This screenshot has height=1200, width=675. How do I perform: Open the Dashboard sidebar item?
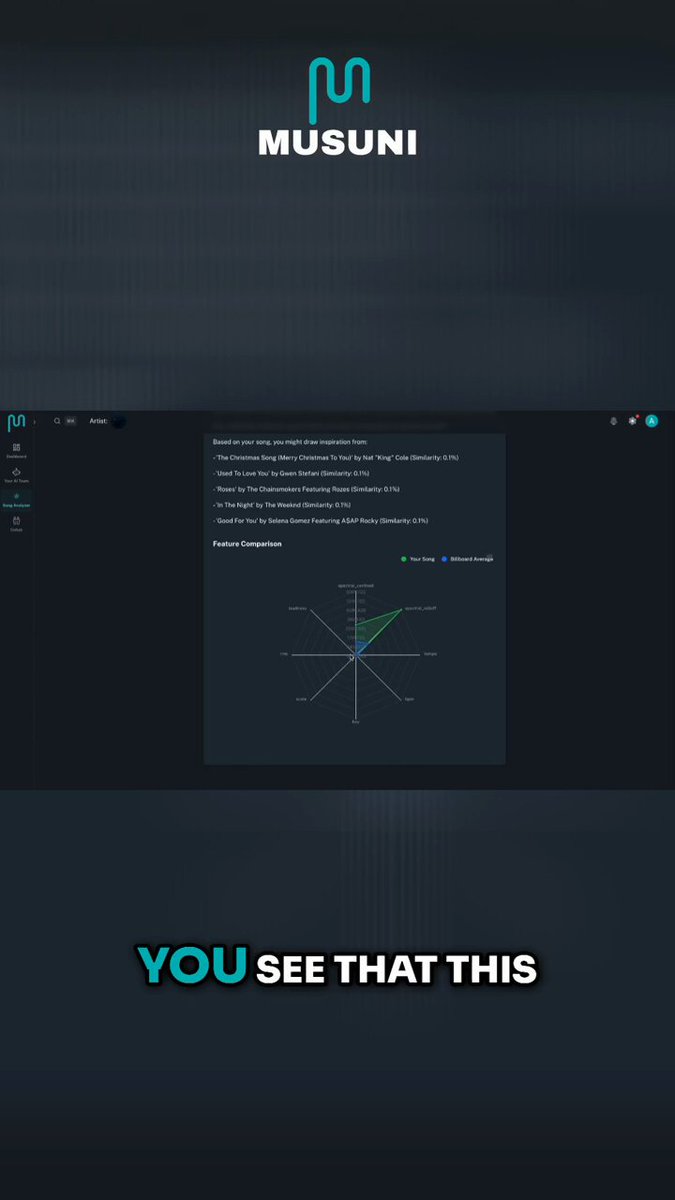click(x=16, y=450)
